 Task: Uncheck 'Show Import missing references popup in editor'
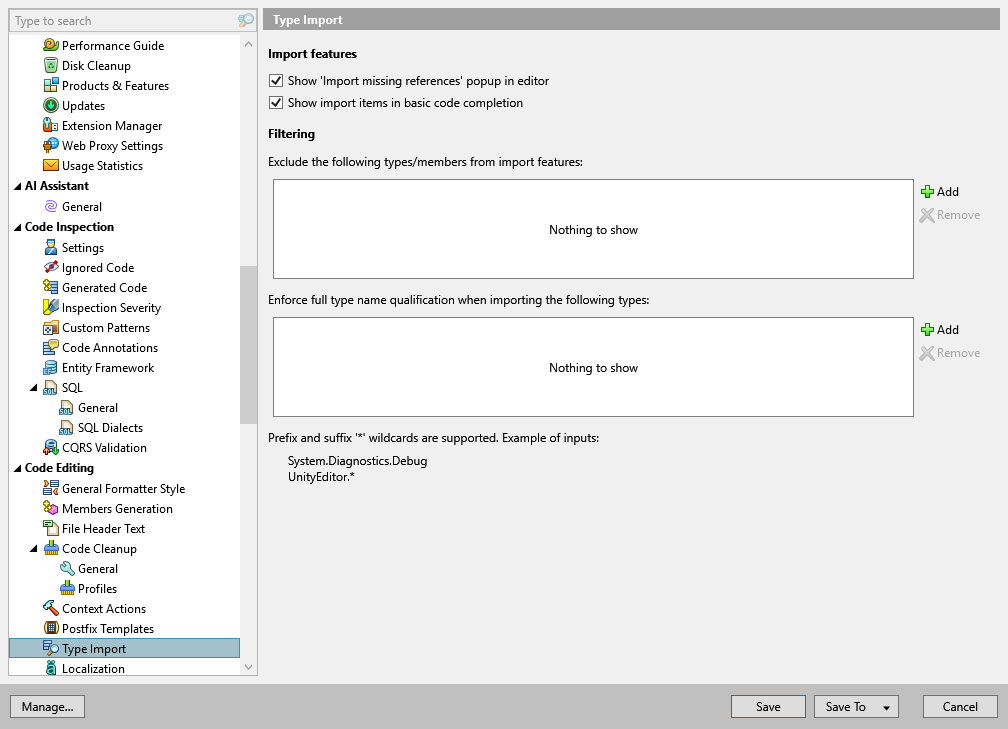[276, 80]
